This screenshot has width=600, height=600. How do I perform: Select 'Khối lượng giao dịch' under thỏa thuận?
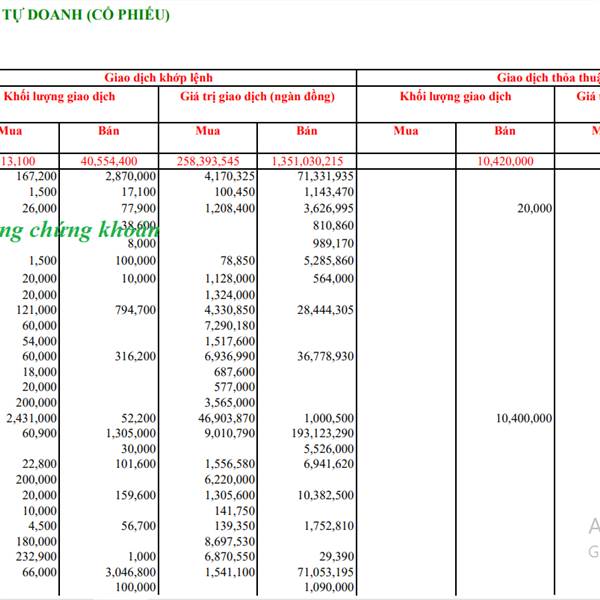click(x=455, y=96)
